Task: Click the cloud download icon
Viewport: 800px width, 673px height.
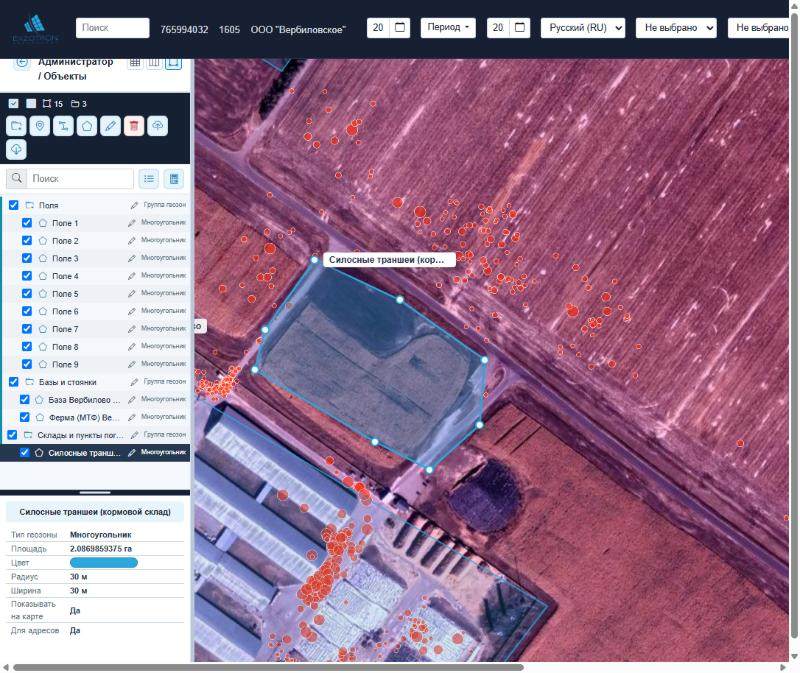Action: pos(16,149)
